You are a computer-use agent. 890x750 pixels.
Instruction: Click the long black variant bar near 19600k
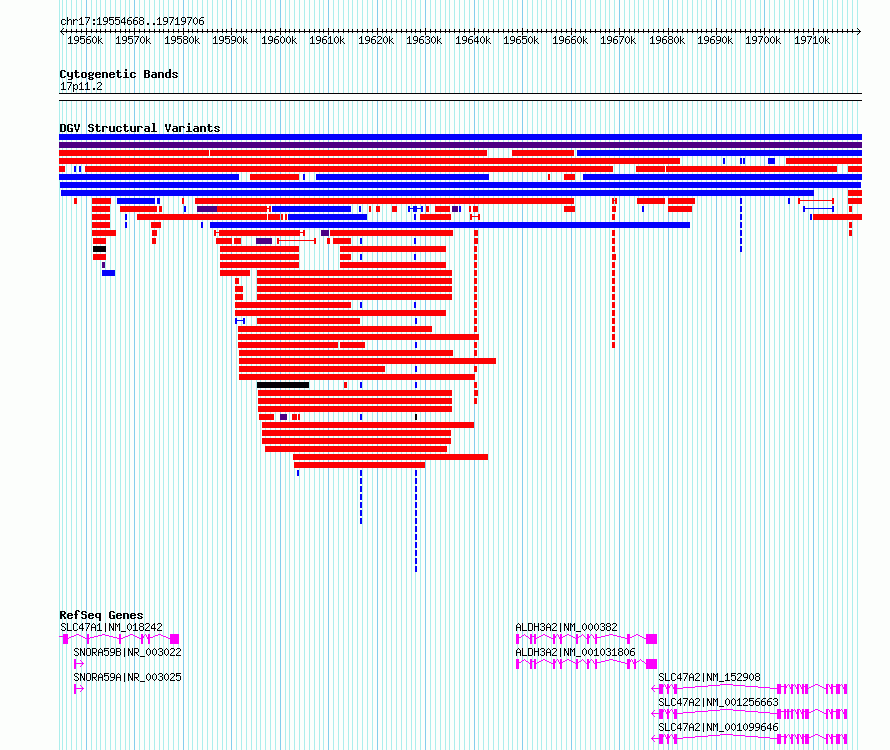(x=283, y=385)
